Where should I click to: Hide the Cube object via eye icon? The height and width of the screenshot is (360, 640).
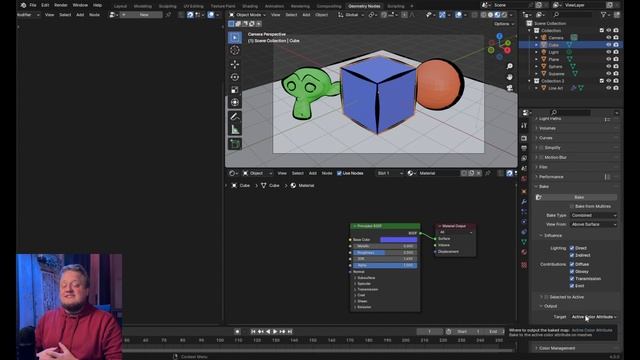pyautogui.click(x=609, y=45)
